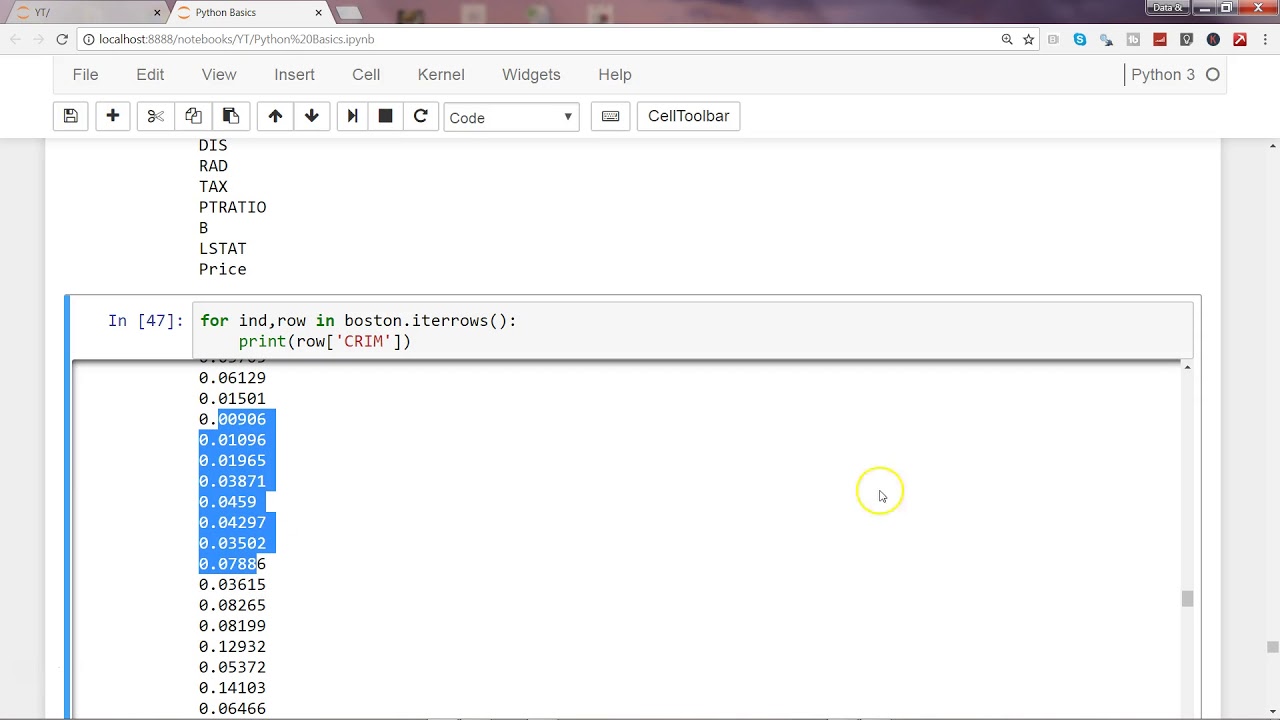Click the grey 1b extension icon
The width and height of the screenshot is (1280, 720).
coord(1133,39)
